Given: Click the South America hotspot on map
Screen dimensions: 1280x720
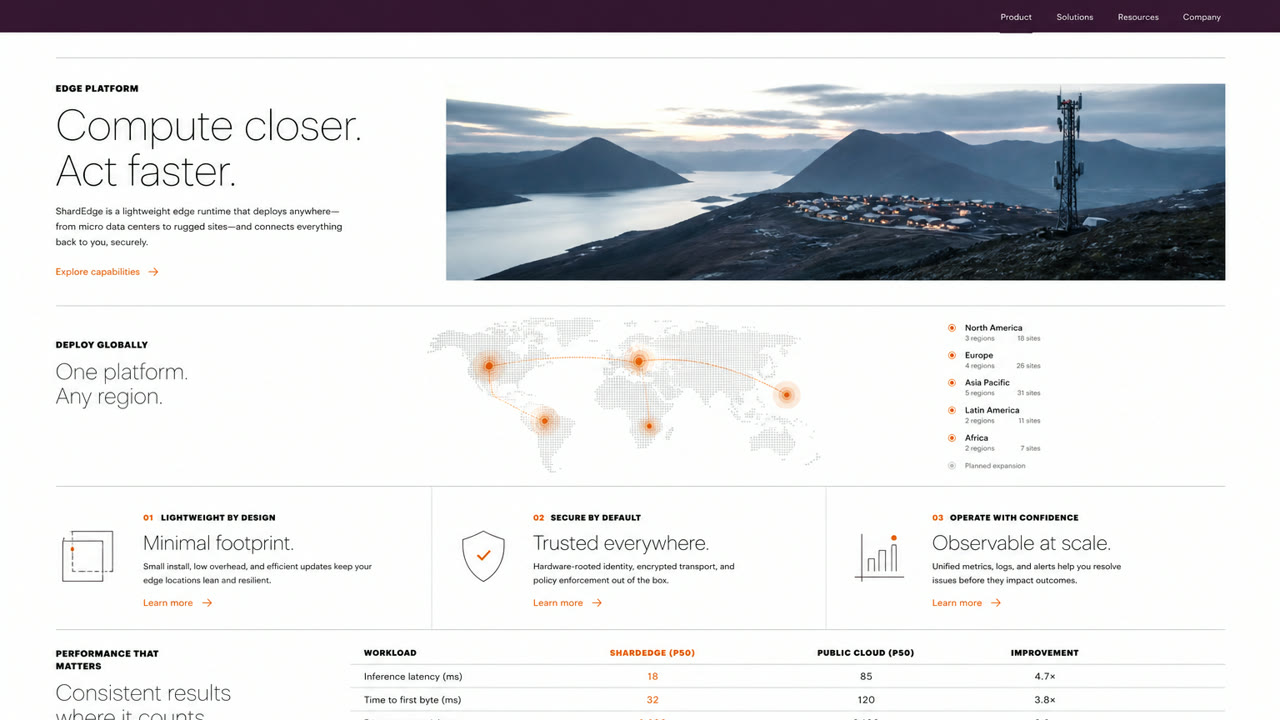Looking at the screenshot, I should click(x=545, y=421).
